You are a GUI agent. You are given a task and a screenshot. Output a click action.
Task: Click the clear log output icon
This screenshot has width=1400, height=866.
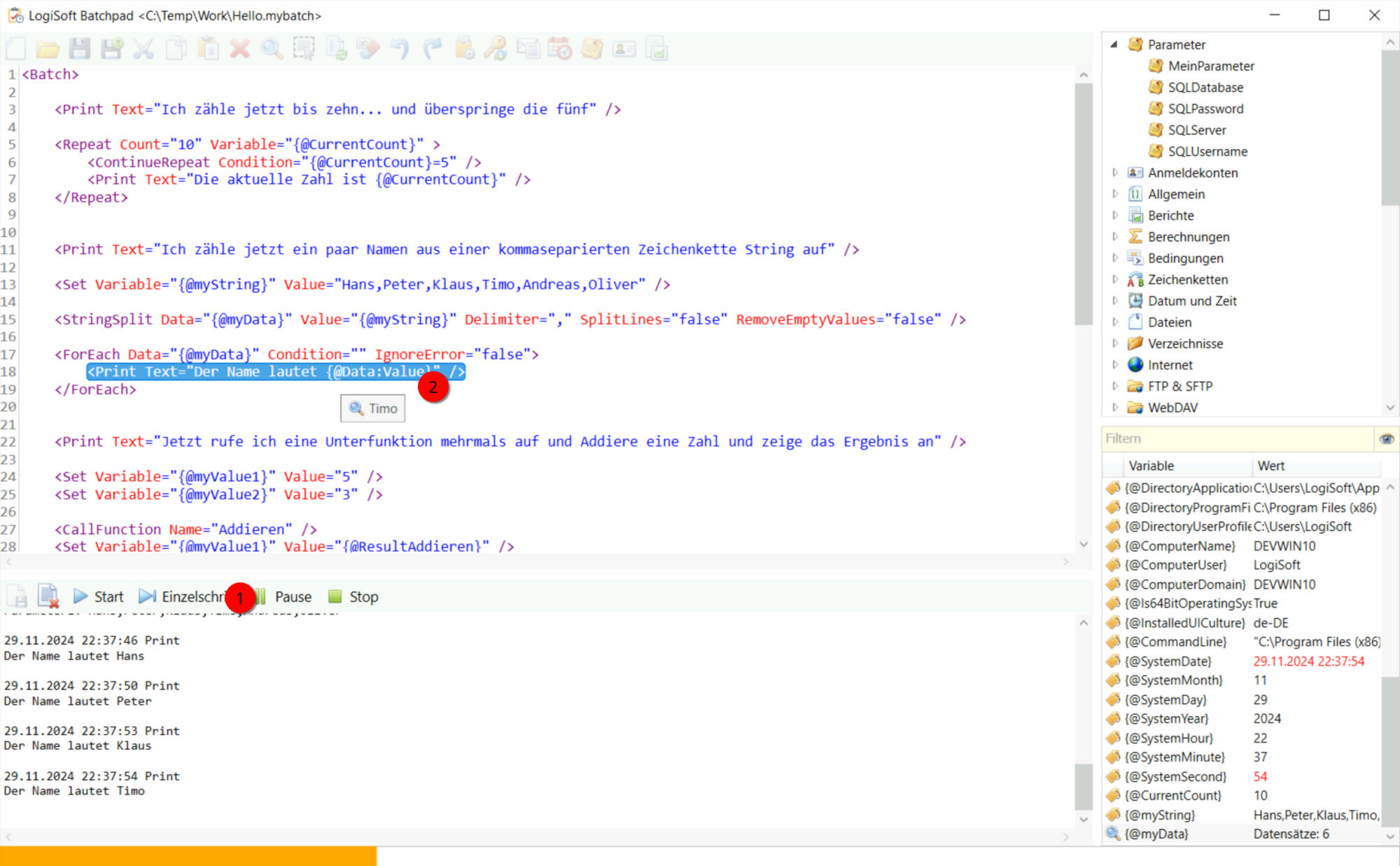point(48,596)
